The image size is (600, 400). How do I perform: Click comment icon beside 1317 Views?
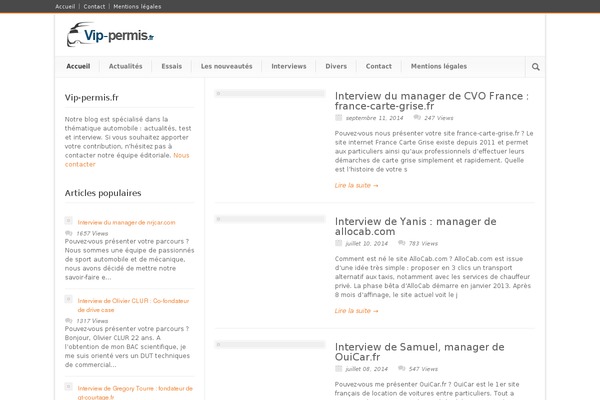(x=68, y=321)
